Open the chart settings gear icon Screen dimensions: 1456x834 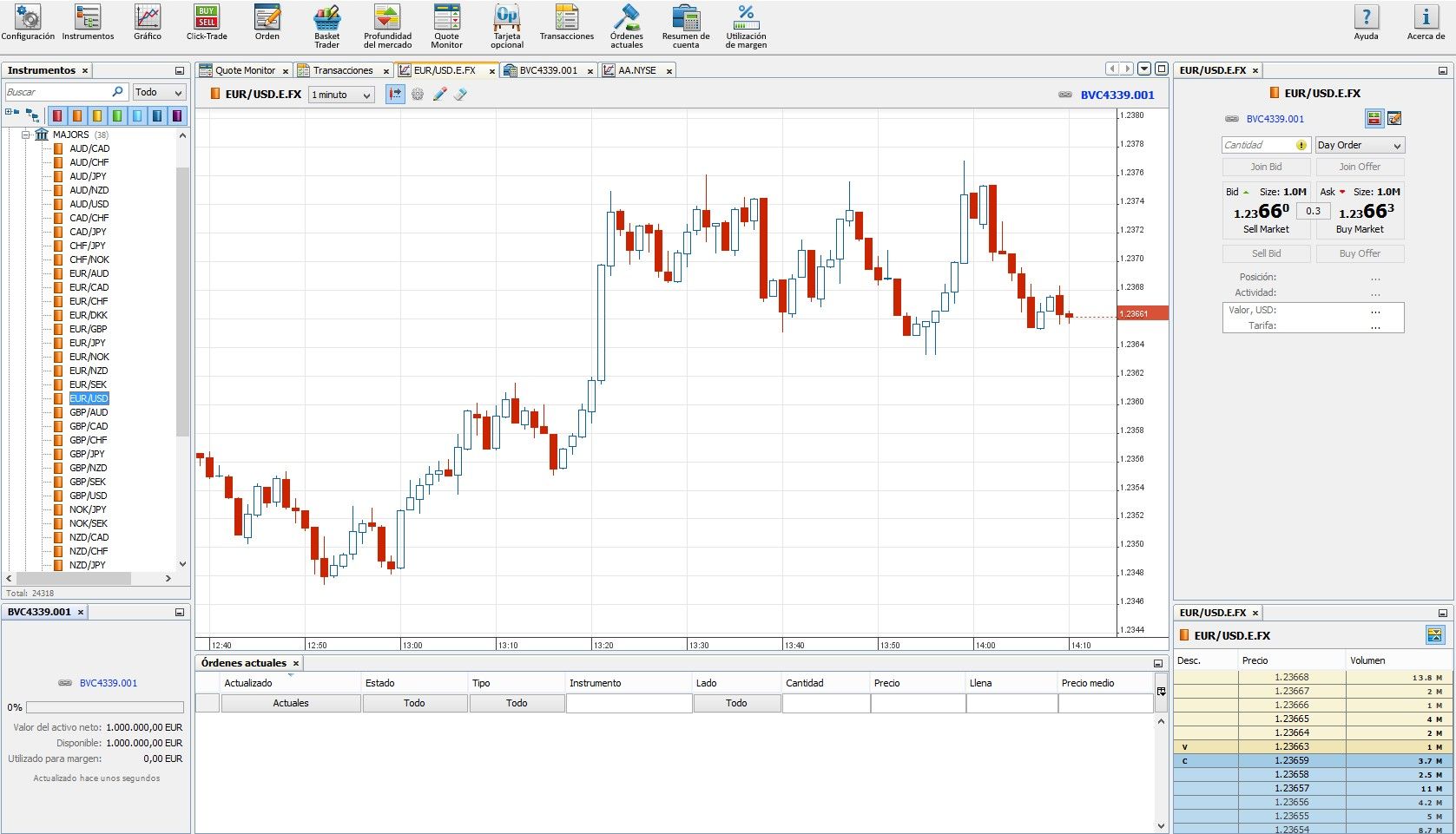click(418, 94)
